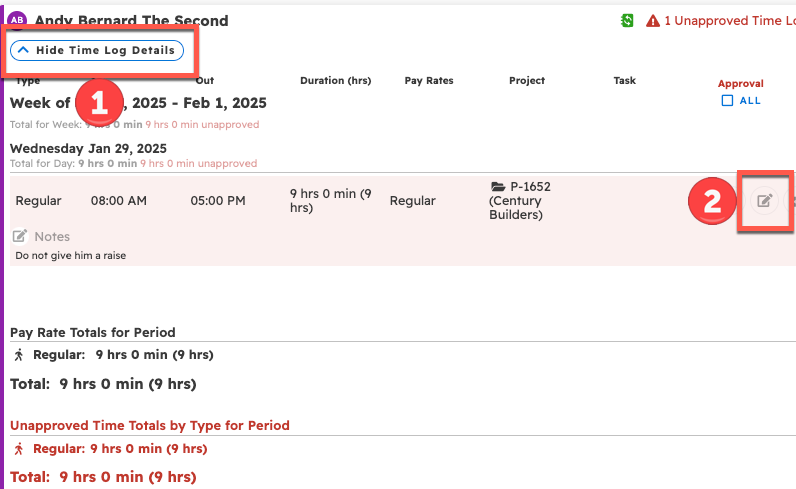The width and height of the screenshot is (796, 489).
Task: Click the AB user avatar icon
Action: click(17, 20)
